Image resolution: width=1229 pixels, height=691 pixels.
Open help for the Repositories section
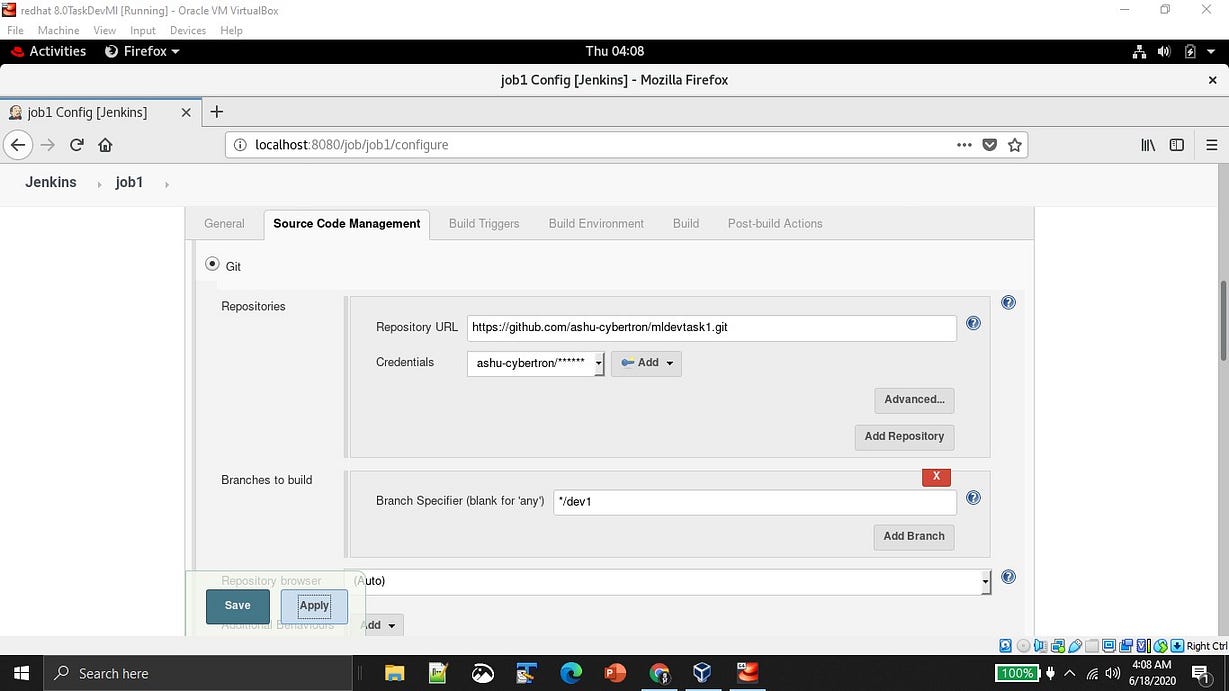click(1008, 302)
